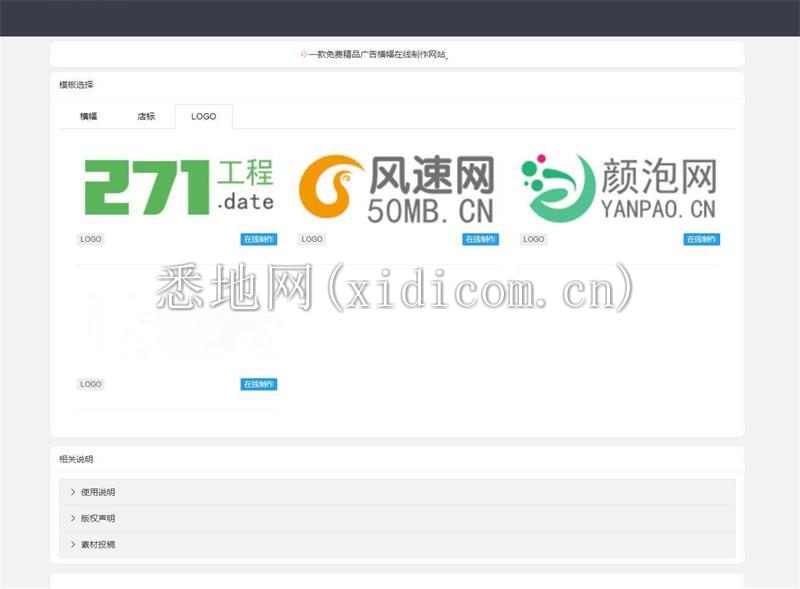Switch to the 横幅 tab

pyautogui.click(x=88, y=116)
